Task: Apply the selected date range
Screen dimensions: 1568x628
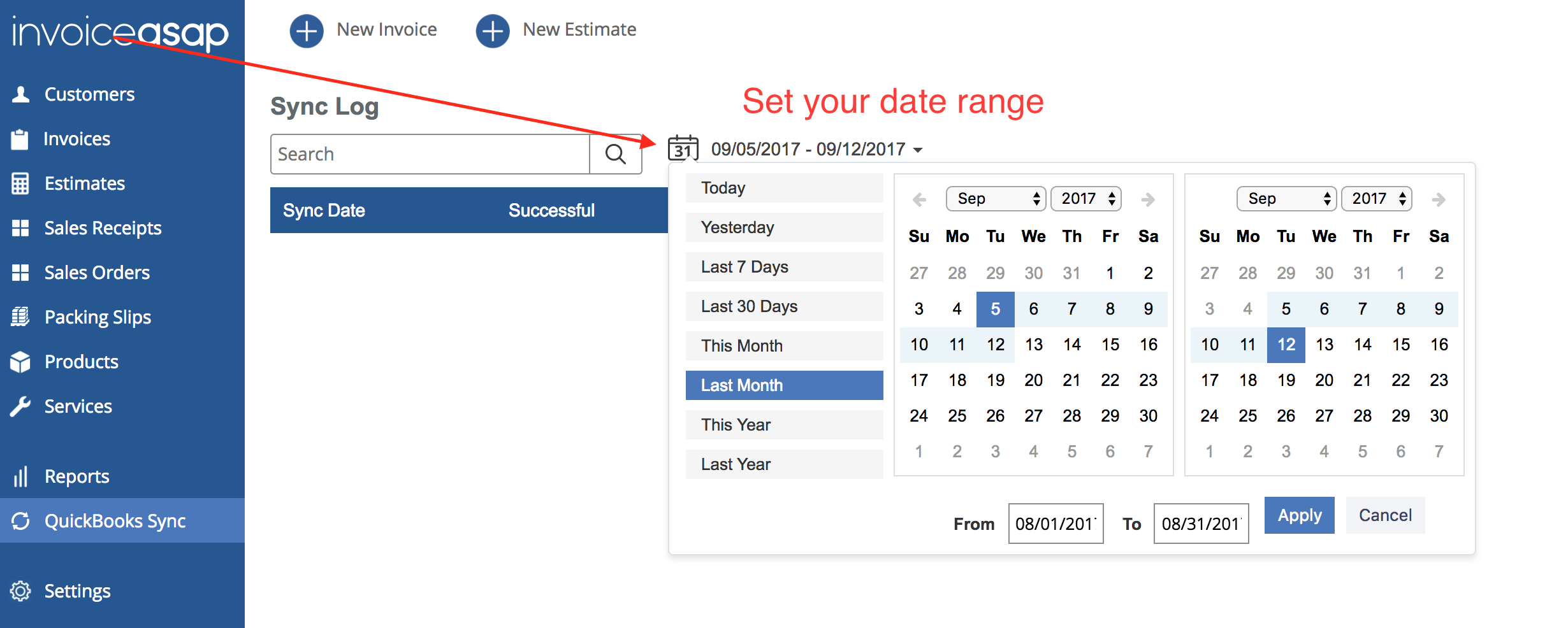Action: [1299, 515]
